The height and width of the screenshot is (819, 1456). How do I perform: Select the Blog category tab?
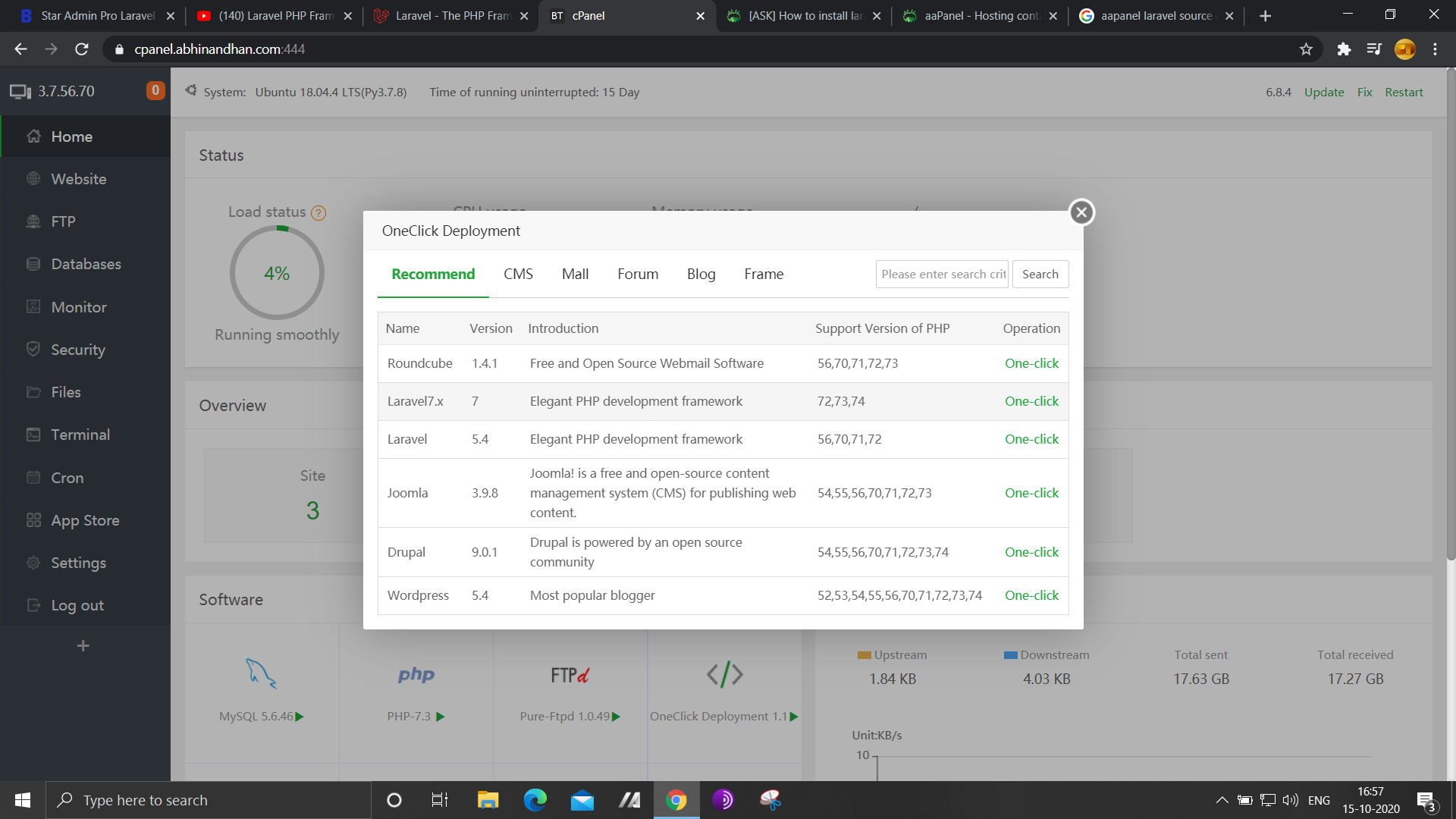click(x=701, y=274)
